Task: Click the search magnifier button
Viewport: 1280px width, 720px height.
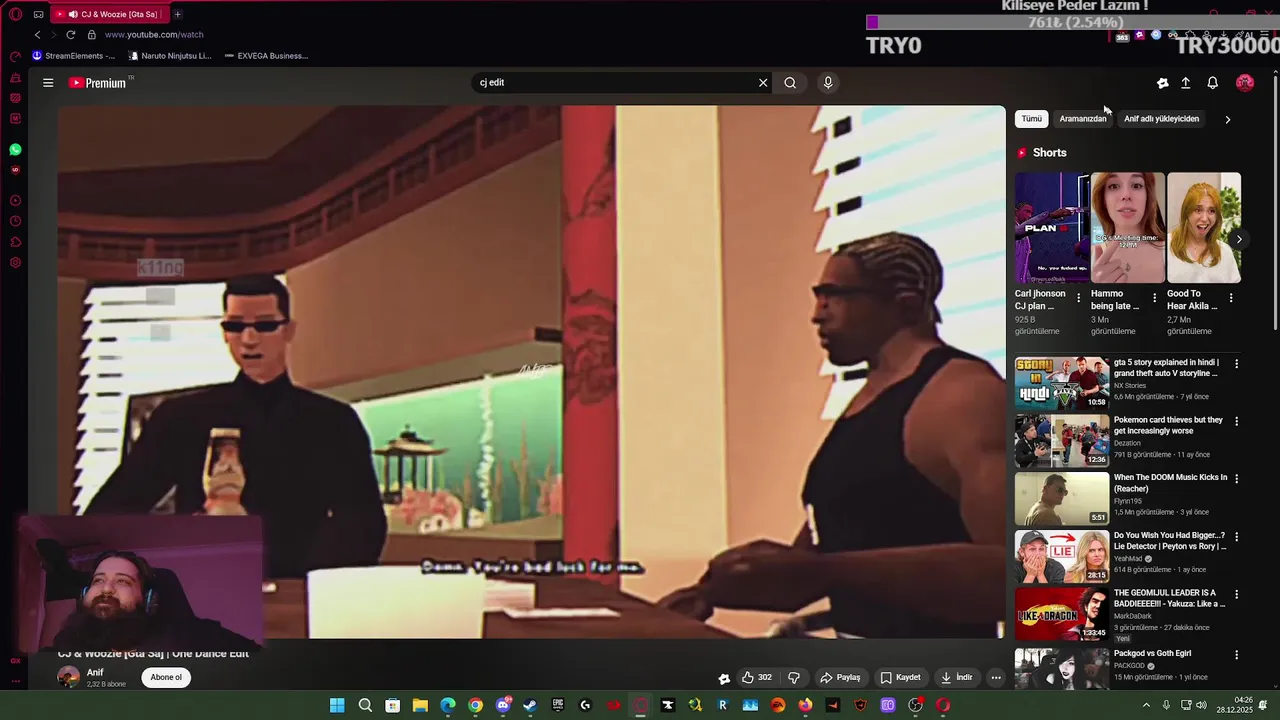Action: (790, 83)
